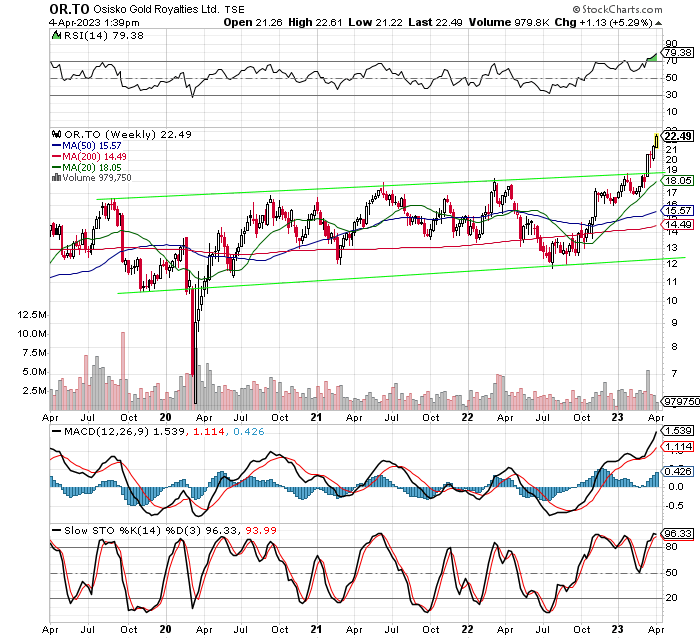Click the MA(50) blue legend line
700x639 pixels.
click(57, 145)
